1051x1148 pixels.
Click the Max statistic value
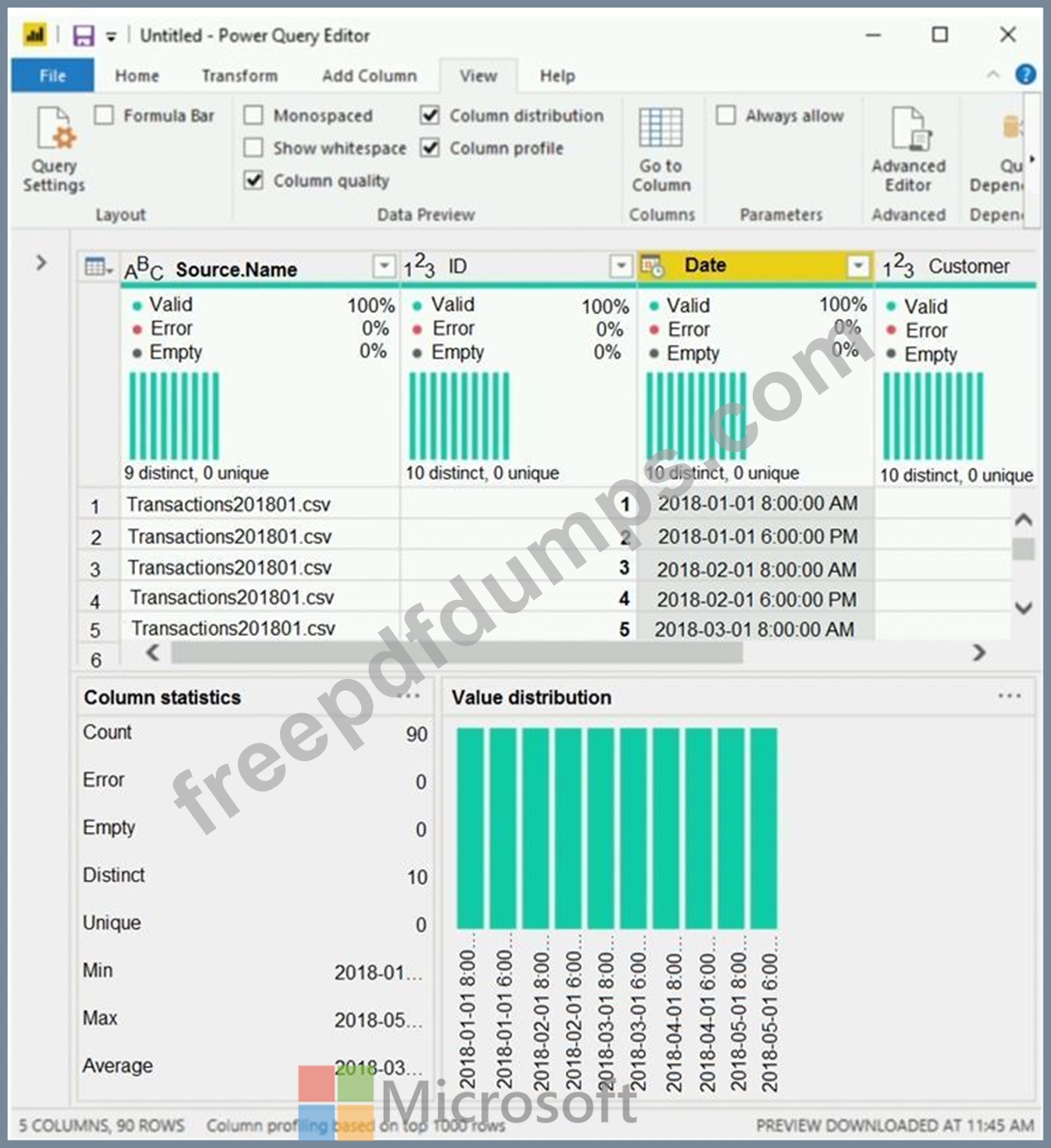coord(378,1020)
